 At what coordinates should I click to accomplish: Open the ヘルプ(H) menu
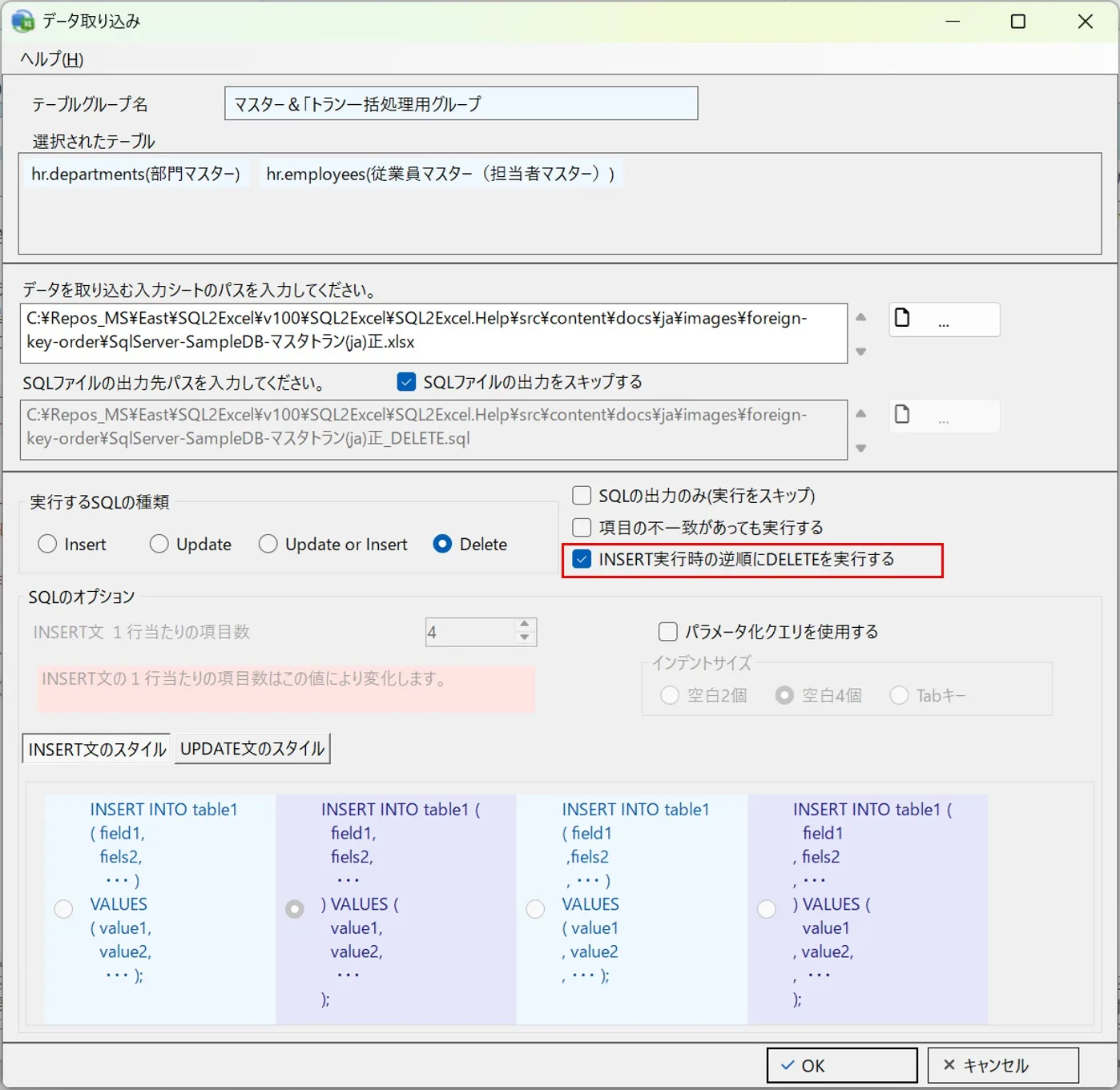point(52,58)
